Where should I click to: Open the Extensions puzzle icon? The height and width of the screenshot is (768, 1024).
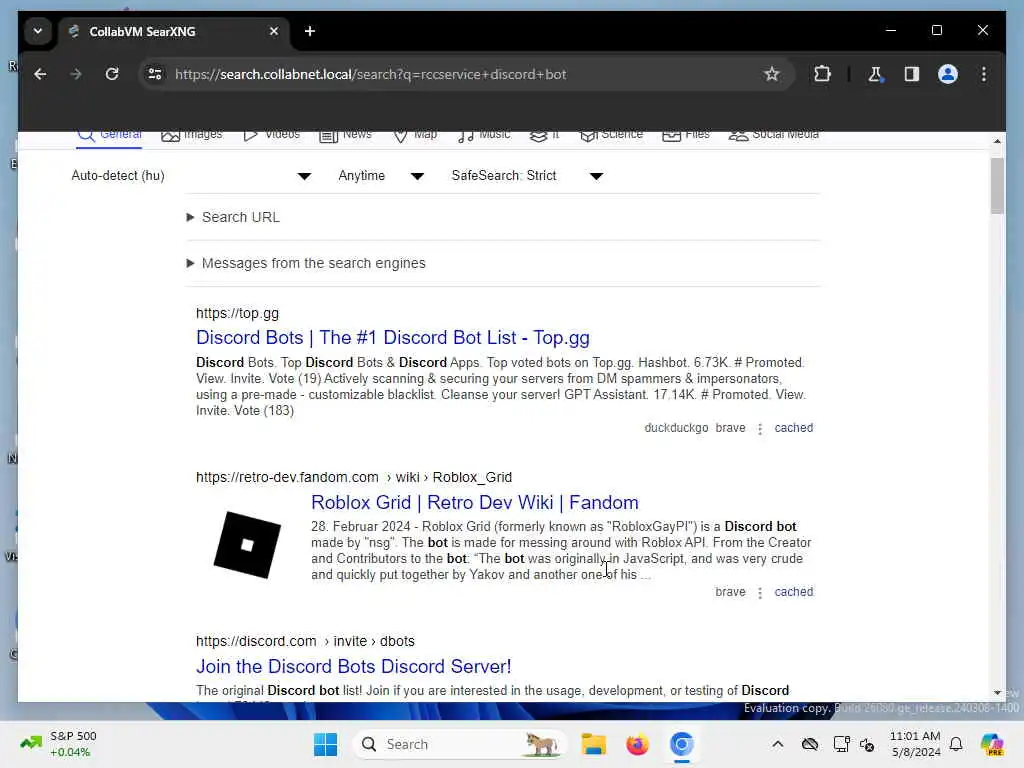pos(822,74)
